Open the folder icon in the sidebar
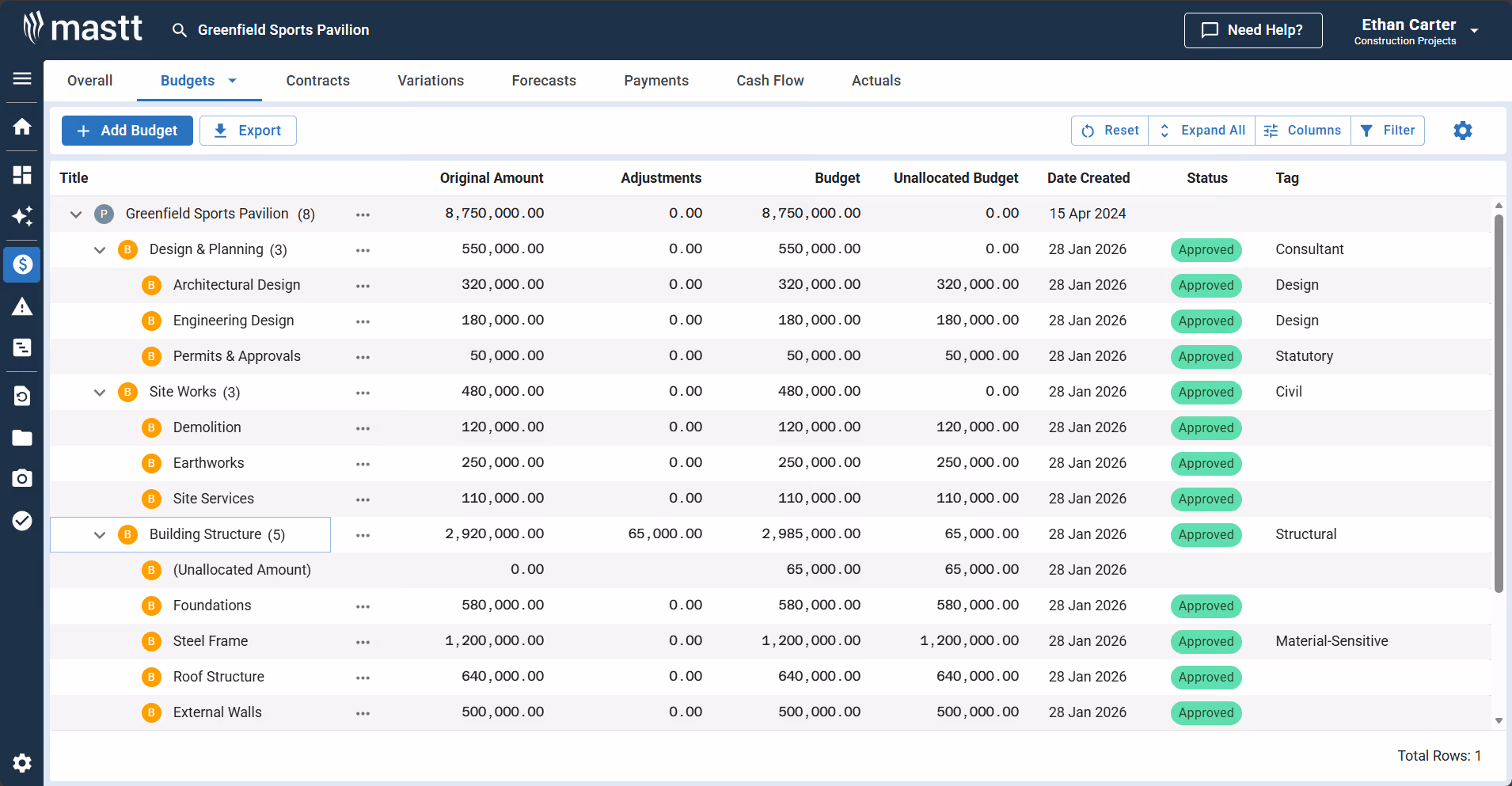 pyautogui.click(x=21, y=438)
